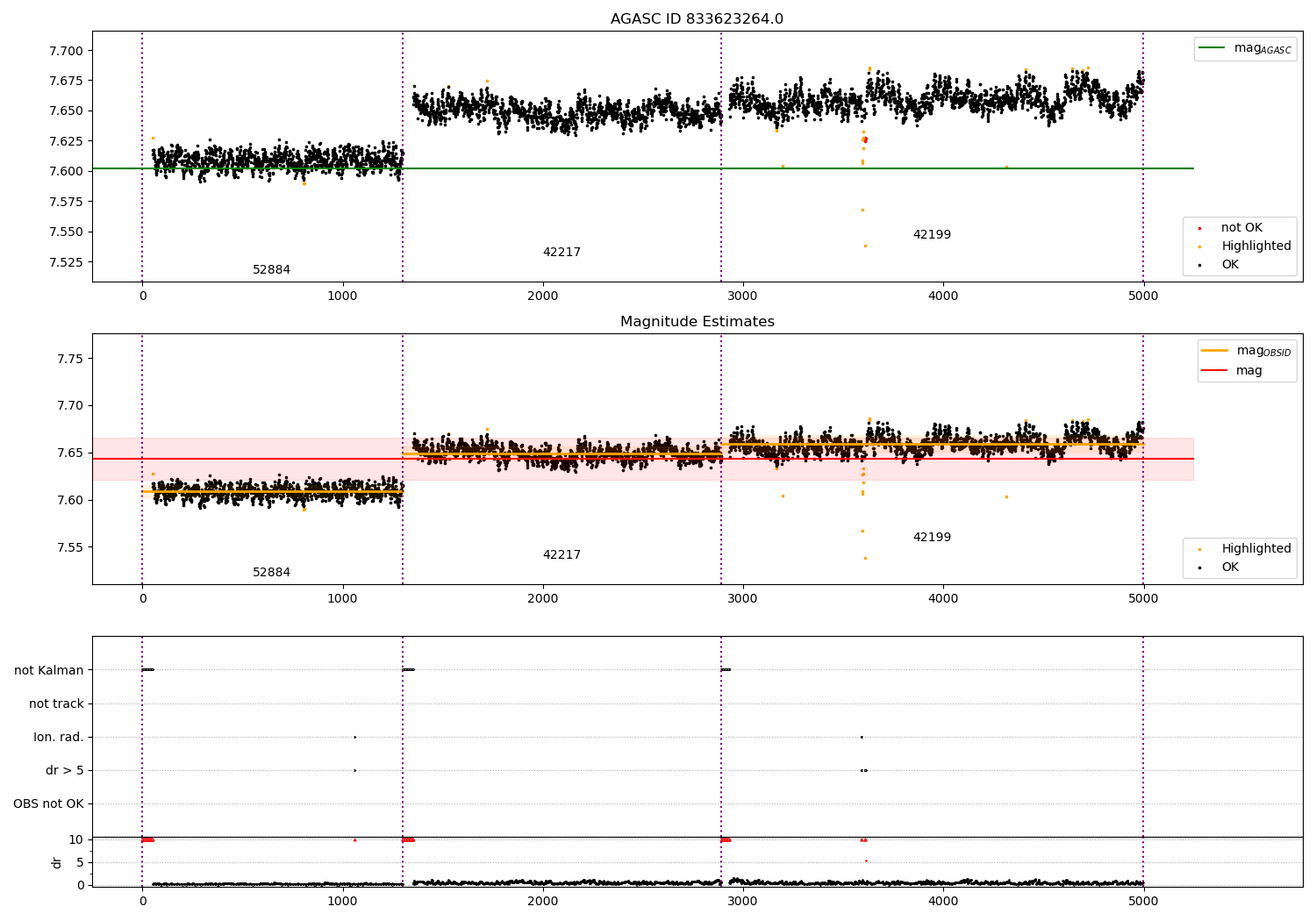The width and height of the screenshot is (1316, 921).
Task: Click the red 'mag' legend entry
Action: point(1233,371)
